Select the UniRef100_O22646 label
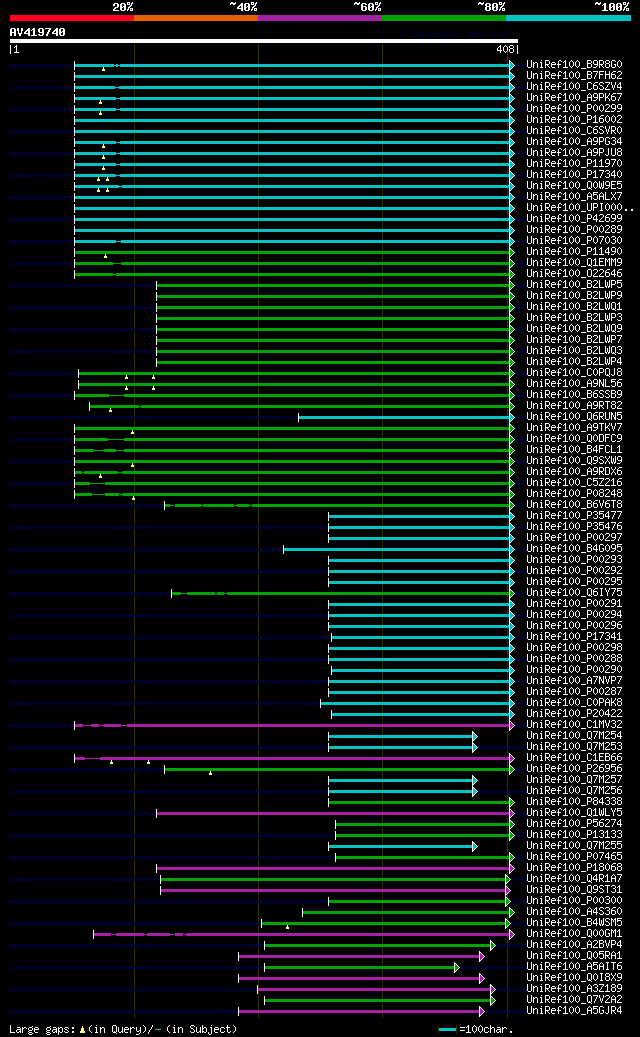Screen dimensions: 640x1037 coord(574,274)
